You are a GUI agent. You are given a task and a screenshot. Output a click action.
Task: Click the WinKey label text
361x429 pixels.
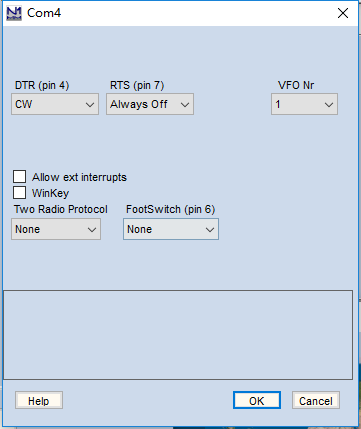tap(50, 193)
